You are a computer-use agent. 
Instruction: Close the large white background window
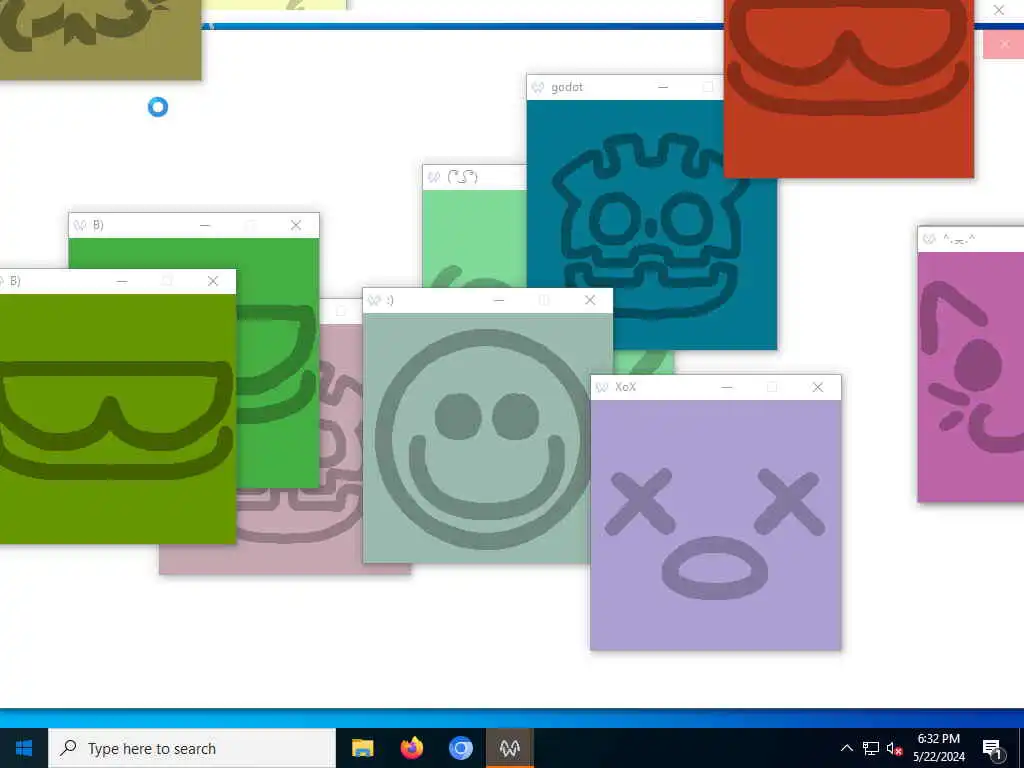(x=999, y=10)
